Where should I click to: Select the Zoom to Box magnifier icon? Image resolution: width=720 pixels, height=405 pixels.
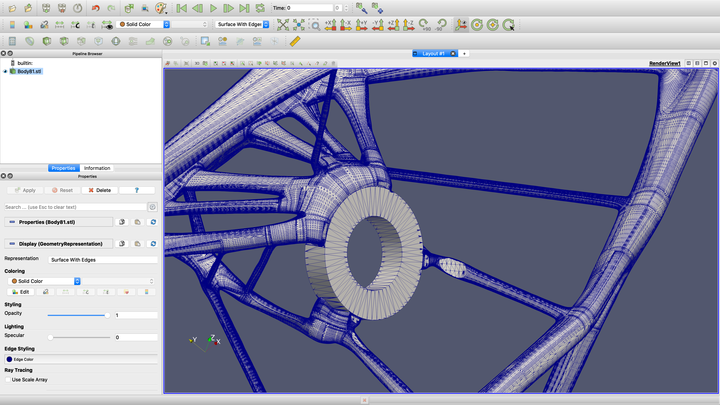[315, 24]
